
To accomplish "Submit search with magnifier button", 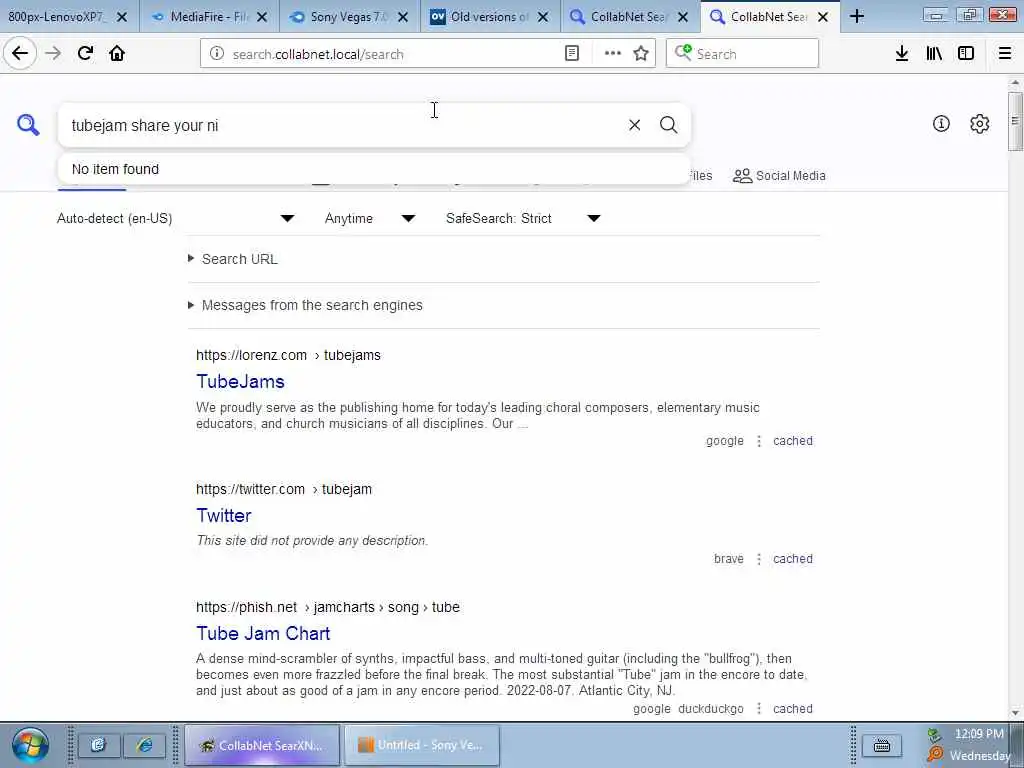I will (668, 125).
